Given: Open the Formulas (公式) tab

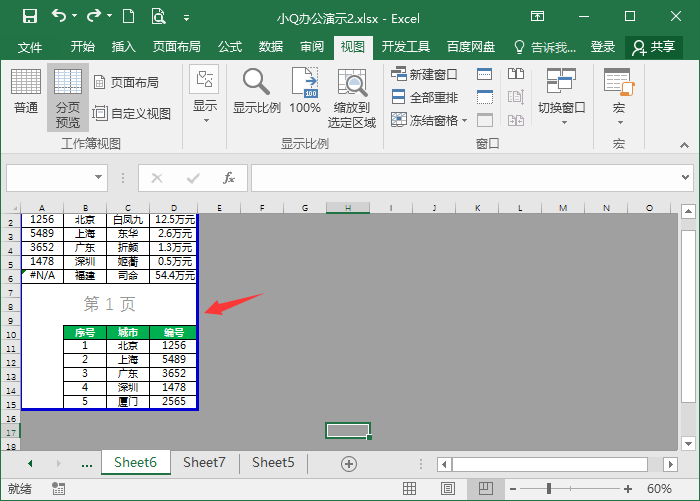Looking at the screenshot, I should [229, 47].
